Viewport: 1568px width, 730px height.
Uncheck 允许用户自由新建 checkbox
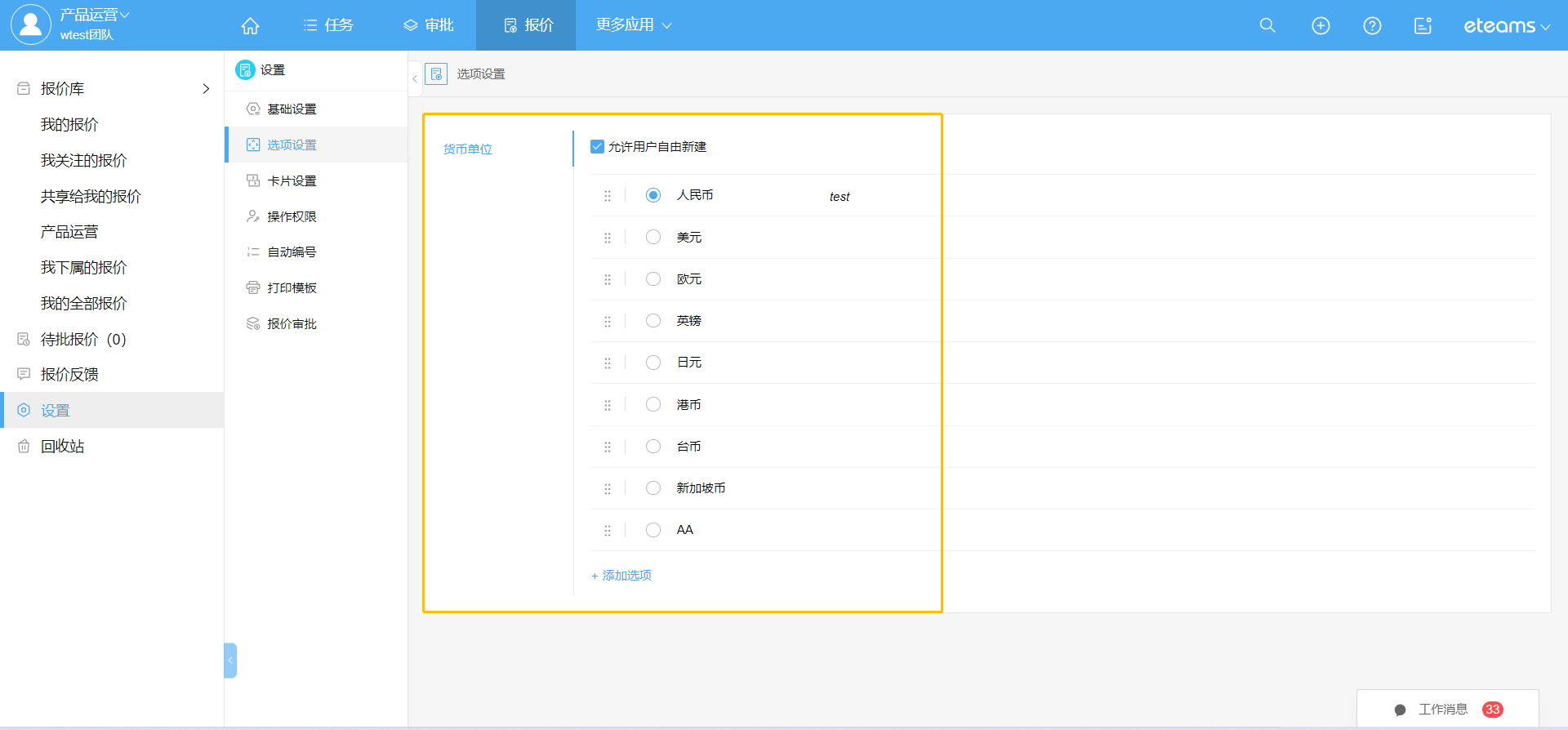pyautogui.click(x=597, y=147)
